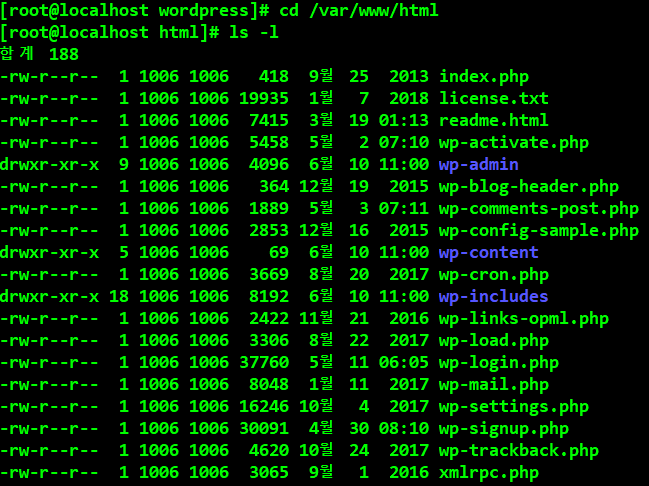649x486 pixels.
Task: Select time 06:05 on wp-login.php row
Action: [404, 363]
